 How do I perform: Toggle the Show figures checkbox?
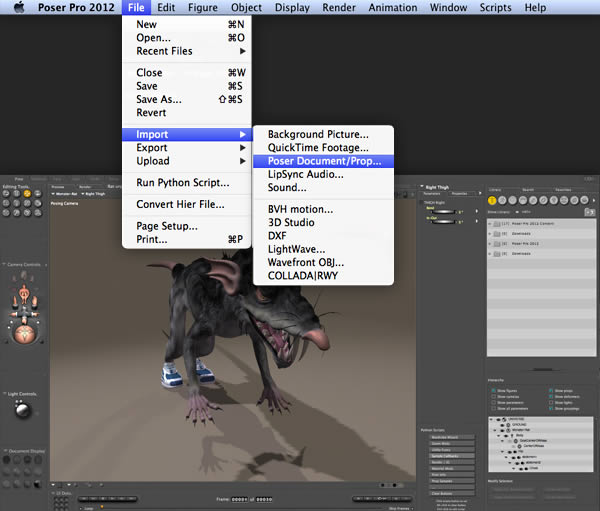[494, 391]
